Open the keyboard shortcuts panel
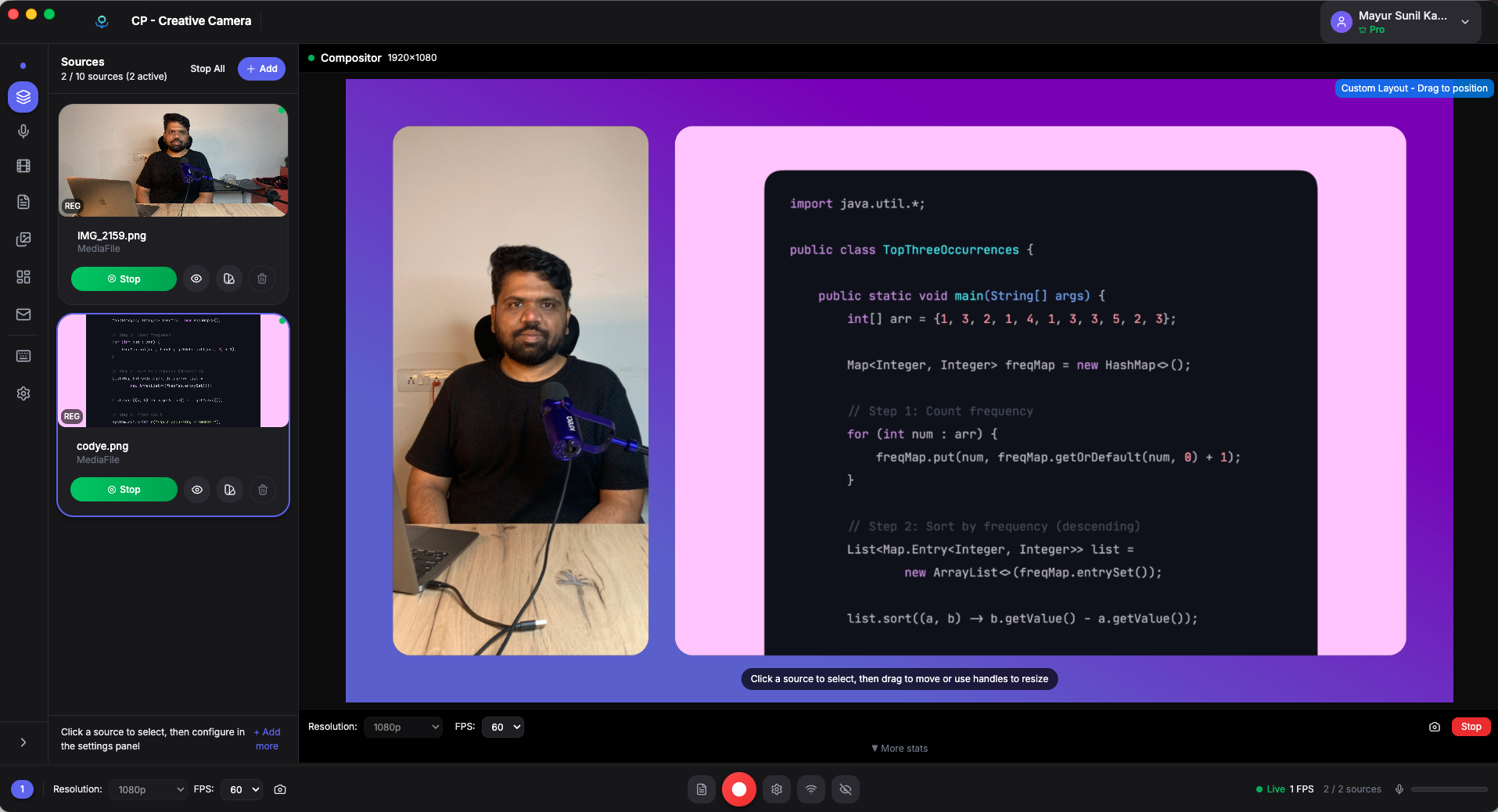The image size is (1498, 812). click(x=23, y=356)
